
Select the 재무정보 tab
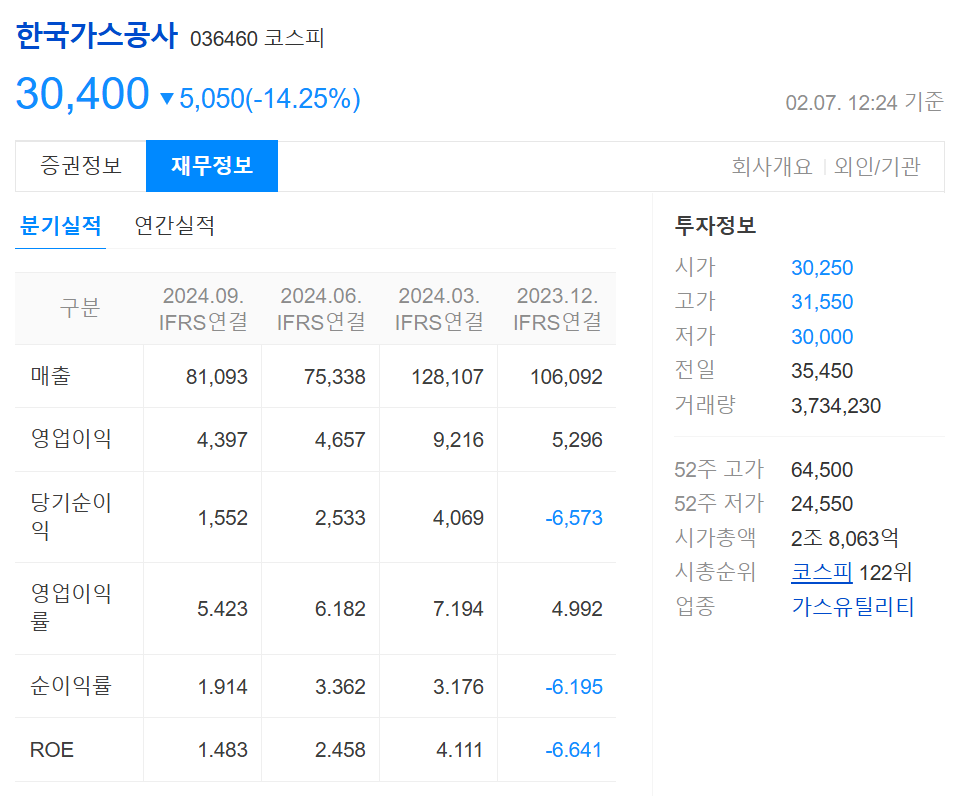pos(212,166)
